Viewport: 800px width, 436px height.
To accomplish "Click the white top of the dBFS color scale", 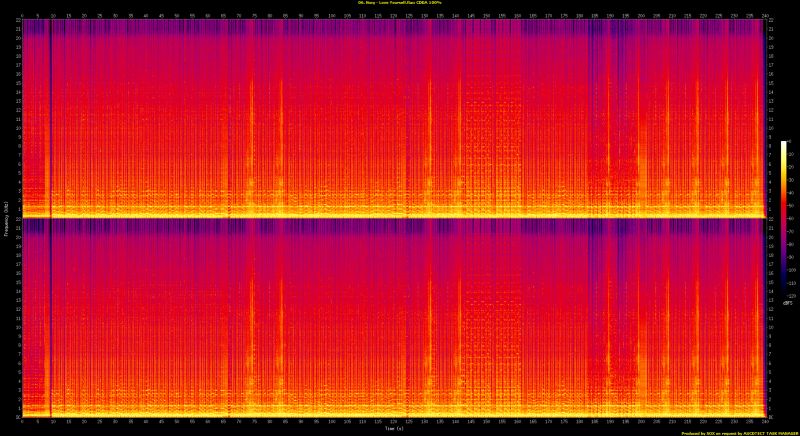I will (784, 145).
